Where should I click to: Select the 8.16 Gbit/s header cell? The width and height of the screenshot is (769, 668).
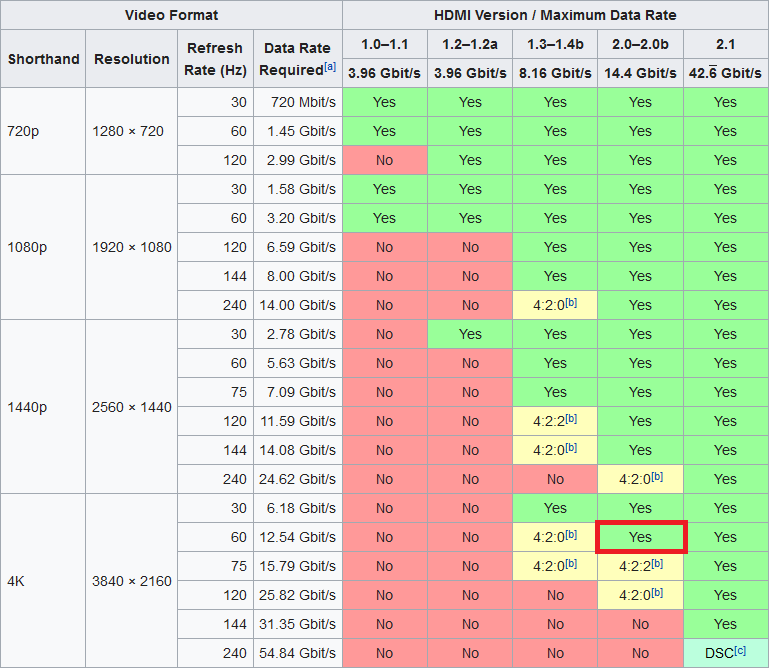pyautogui.click(x=555, y=73)
